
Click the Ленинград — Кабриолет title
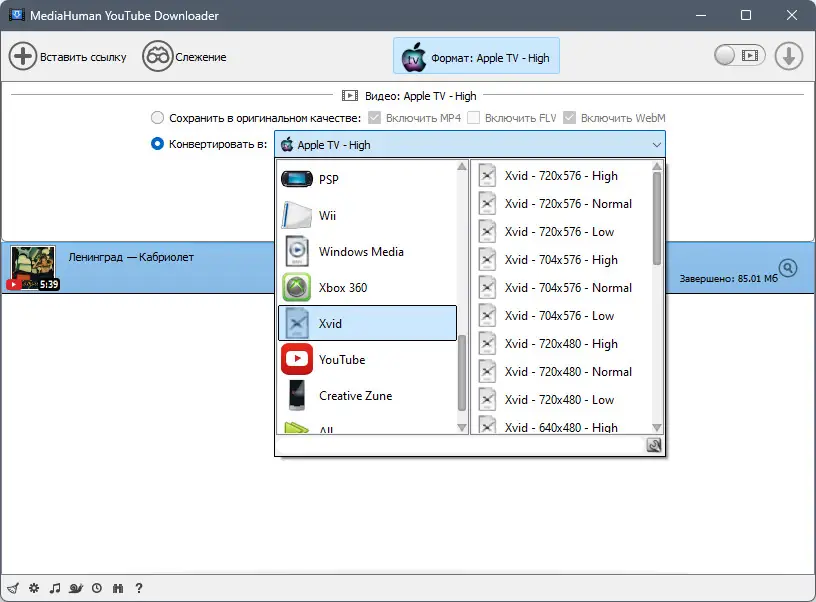pos(131,257)
